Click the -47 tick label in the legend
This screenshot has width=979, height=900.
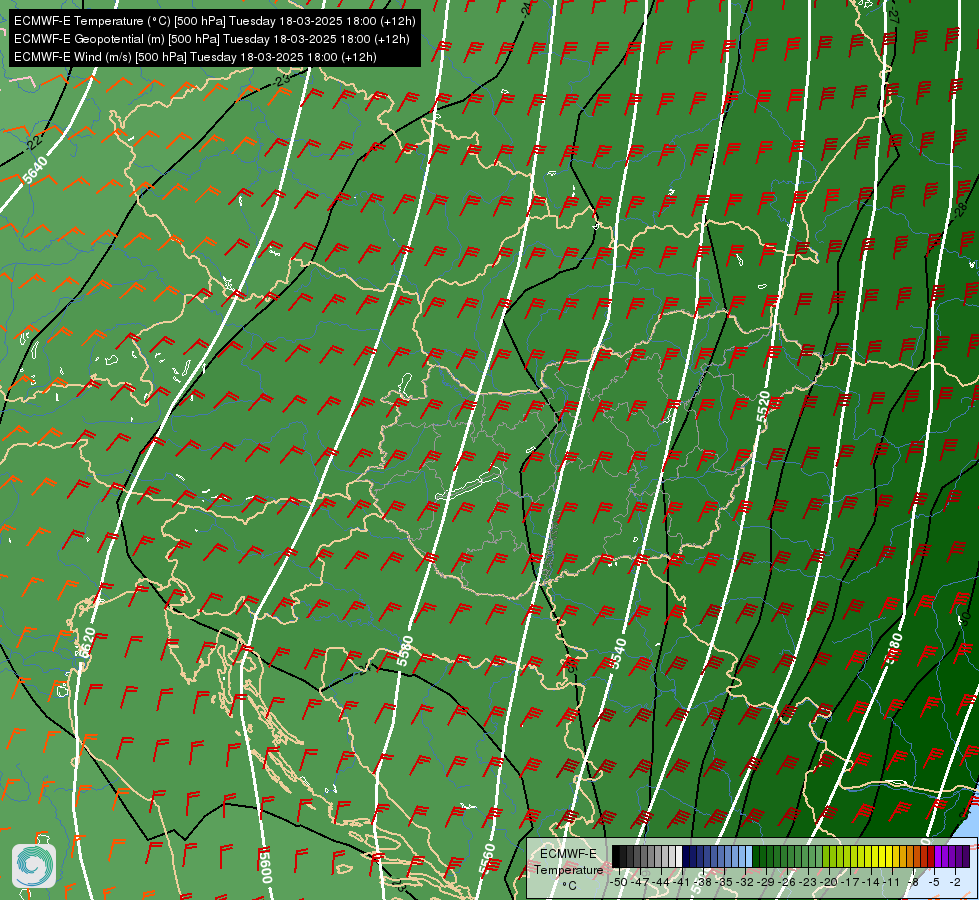[640, 882]
